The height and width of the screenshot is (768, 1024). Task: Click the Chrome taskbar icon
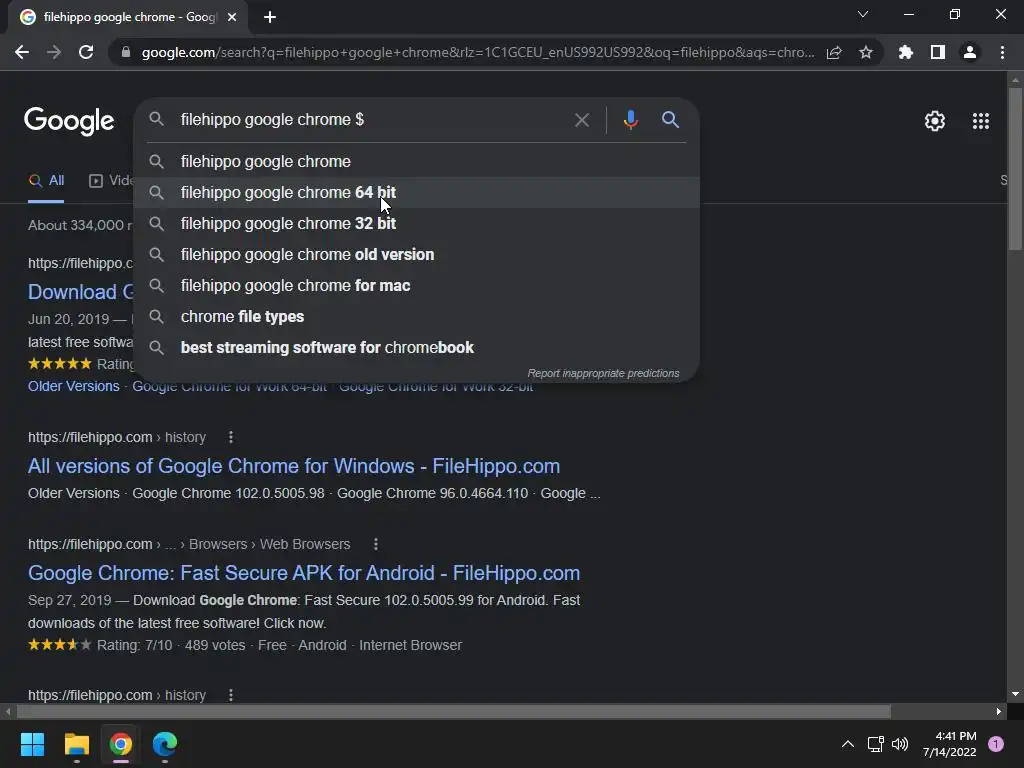(x=121, y=744)
